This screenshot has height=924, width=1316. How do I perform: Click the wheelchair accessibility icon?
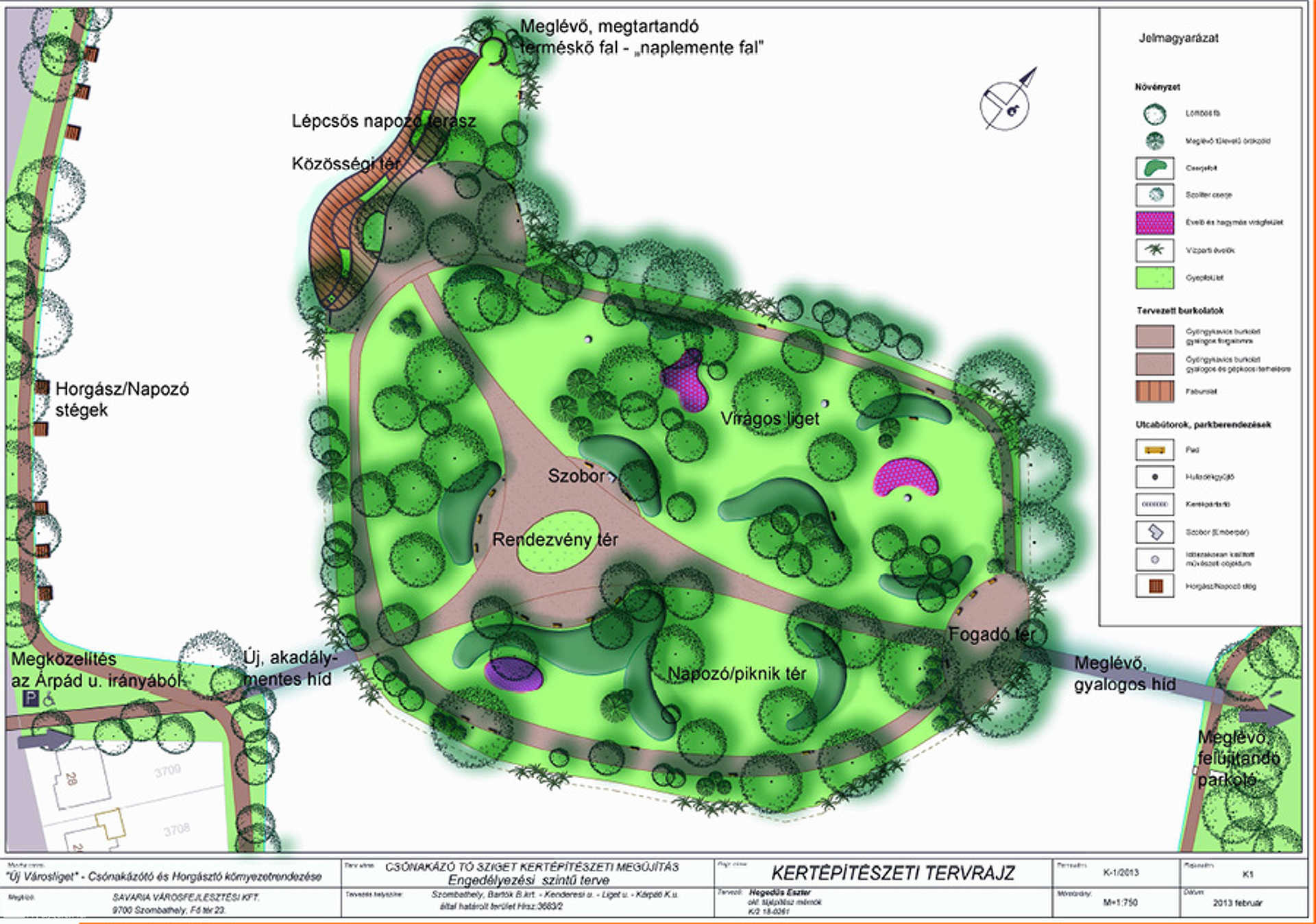coord(49,699)
